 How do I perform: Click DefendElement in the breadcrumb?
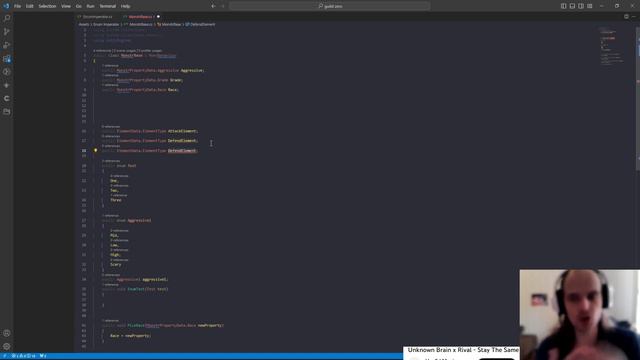point(202,24)
